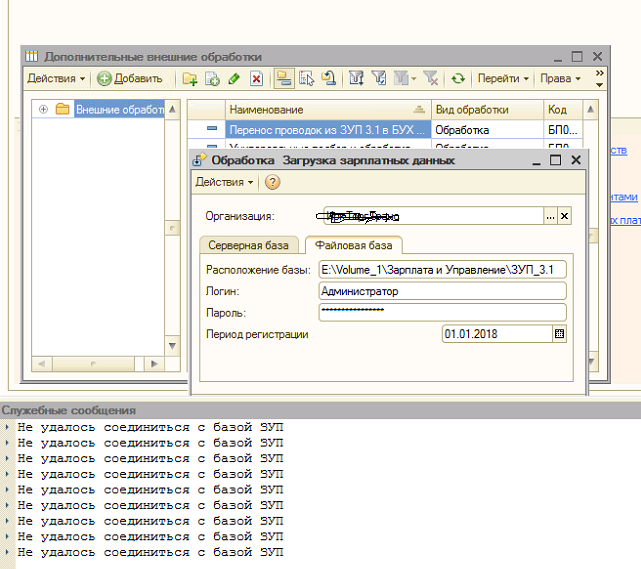This screenshot has height=569, width=641.
Task: Click the disable filter icon
Action: [x=431, y=78]
